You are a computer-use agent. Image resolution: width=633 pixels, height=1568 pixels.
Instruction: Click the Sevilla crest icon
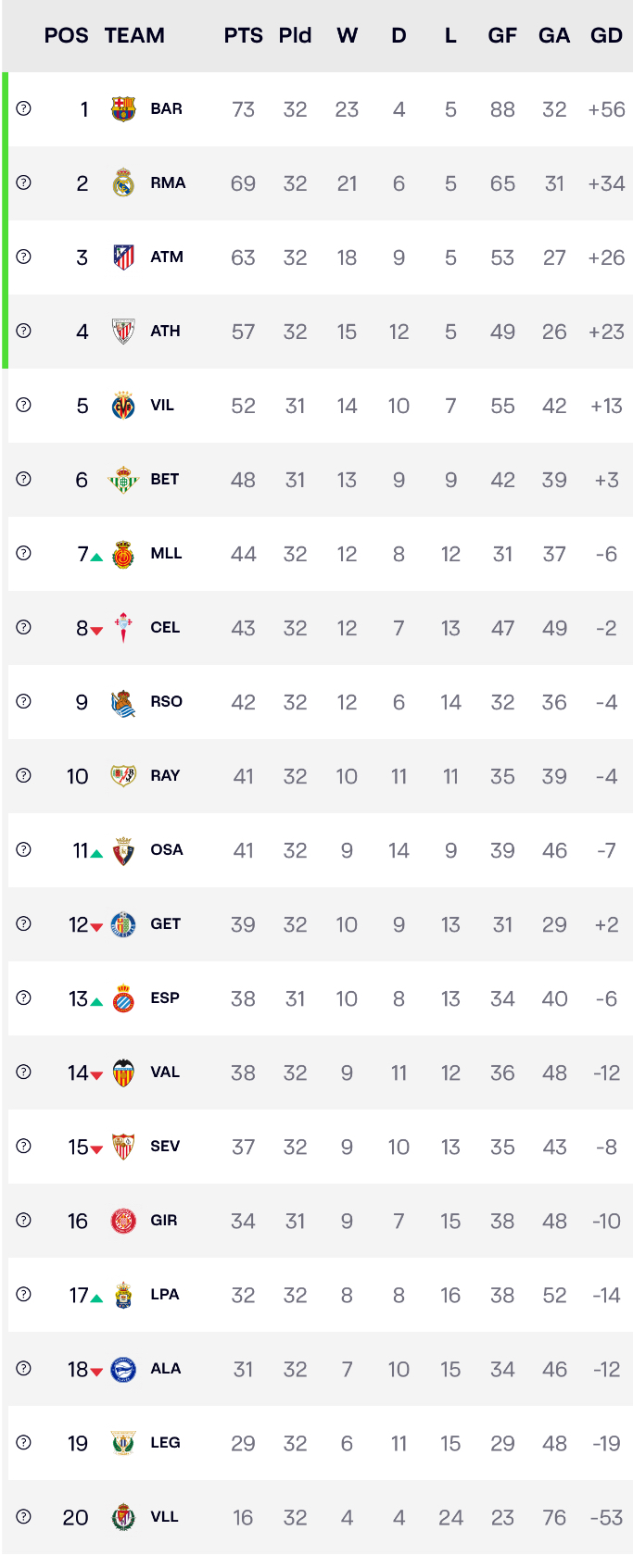tap(123, 1147)
